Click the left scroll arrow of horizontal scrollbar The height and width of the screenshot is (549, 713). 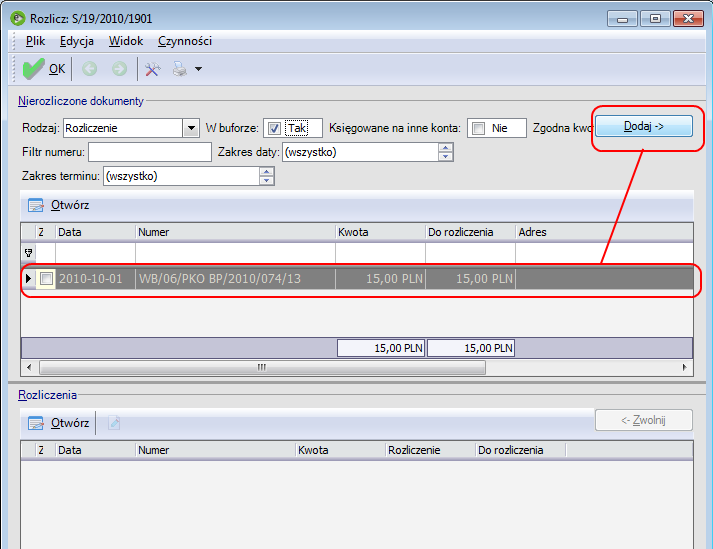point(30,367)
